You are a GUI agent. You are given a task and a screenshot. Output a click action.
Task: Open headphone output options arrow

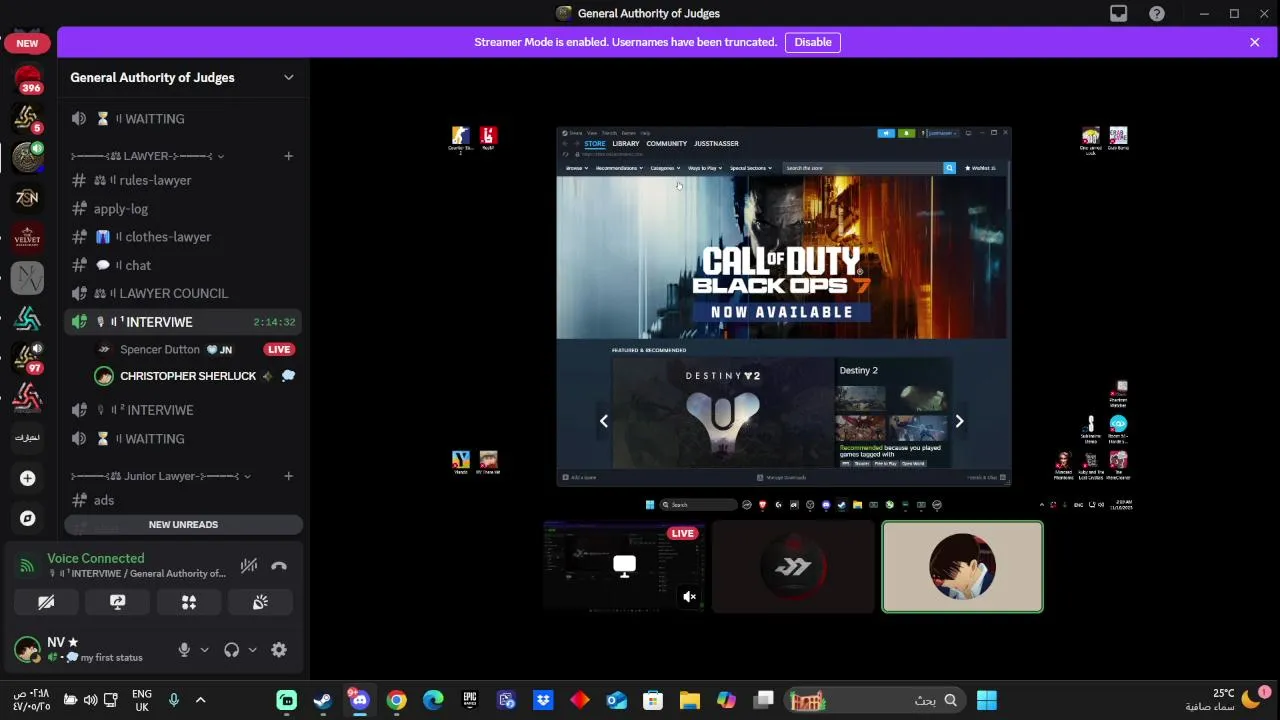252,650
